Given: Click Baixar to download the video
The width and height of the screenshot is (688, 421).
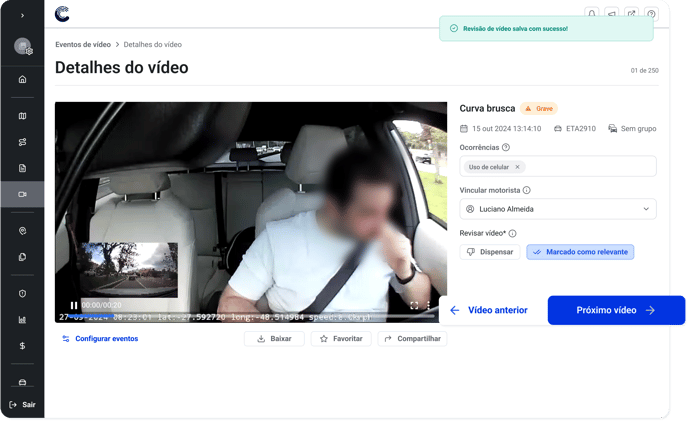Looking at the screenshot, I should point(274,338).
